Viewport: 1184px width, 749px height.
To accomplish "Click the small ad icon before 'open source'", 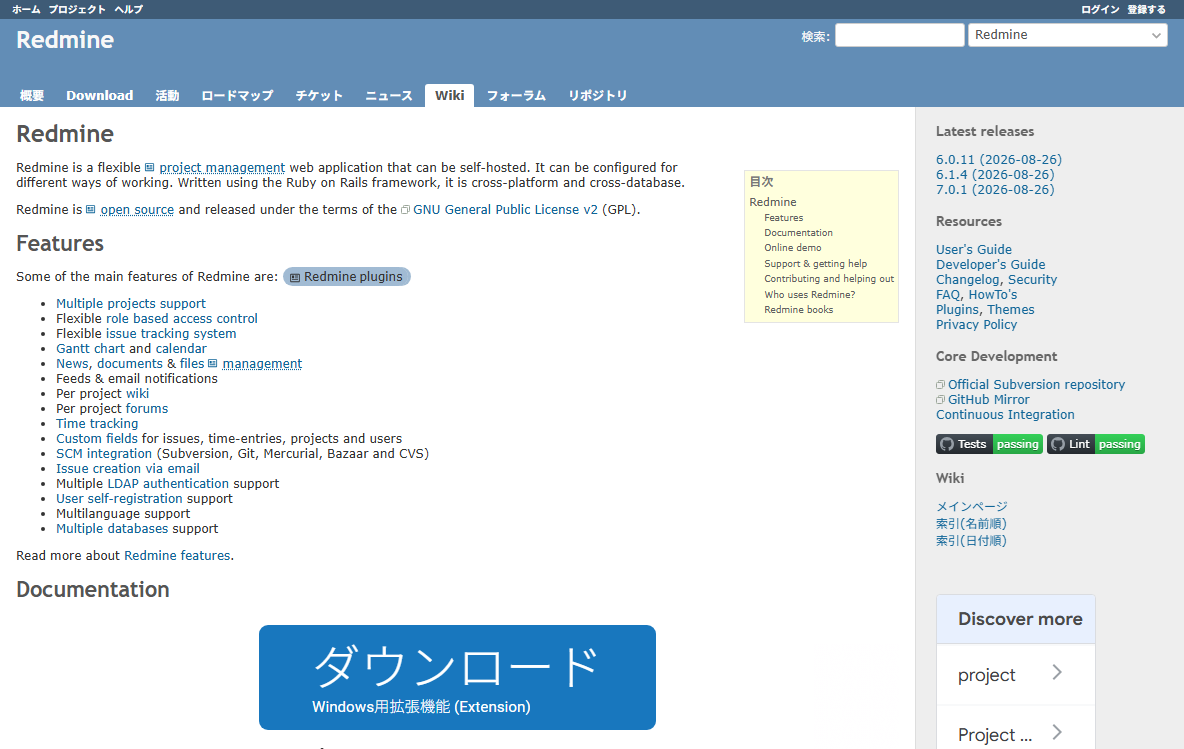I will point(91,210).
